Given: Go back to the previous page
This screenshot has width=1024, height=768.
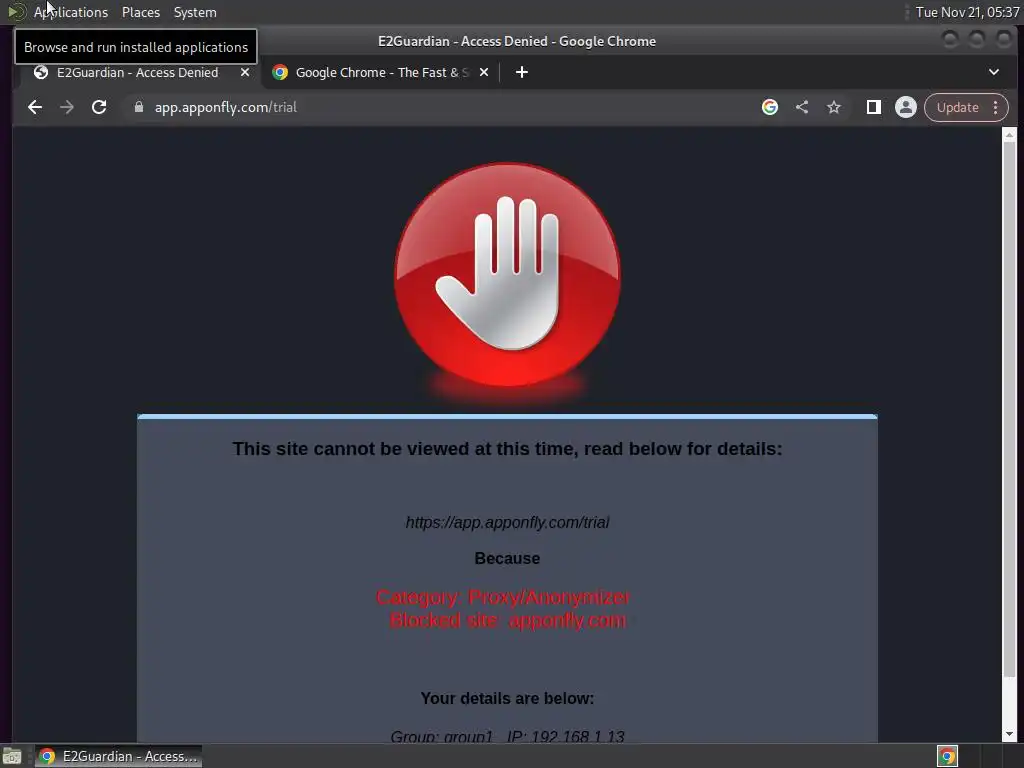Looking at the screenshot, I should (35, 107).
